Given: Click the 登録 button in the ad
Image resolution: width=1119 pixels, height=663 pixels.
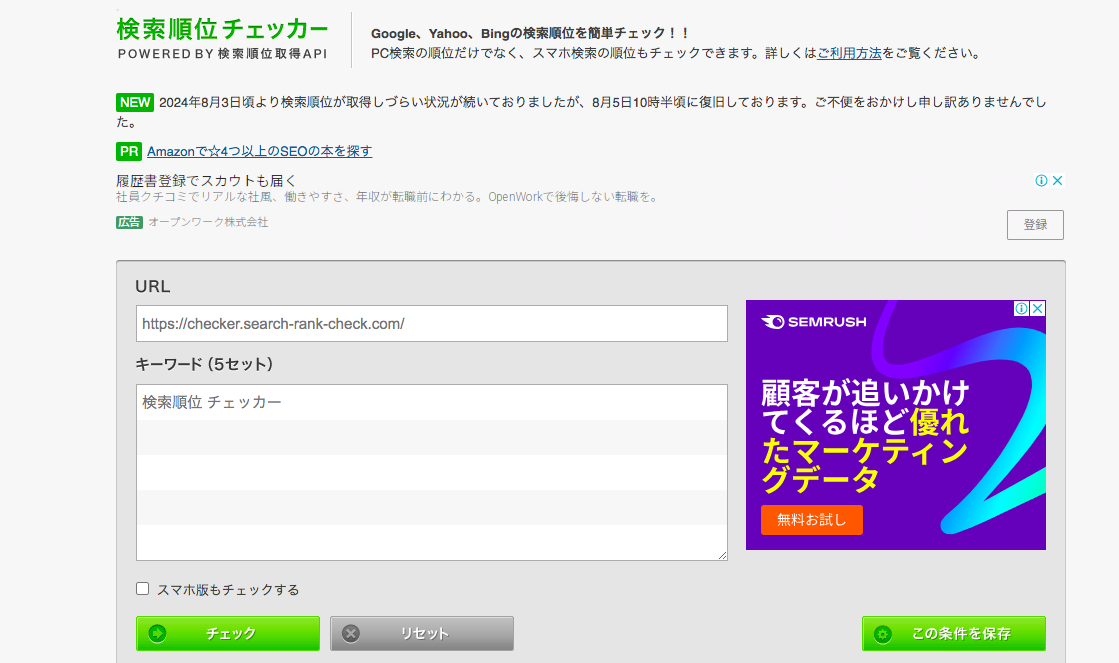Looking at the screenshot, I should tap(1035, 225).
